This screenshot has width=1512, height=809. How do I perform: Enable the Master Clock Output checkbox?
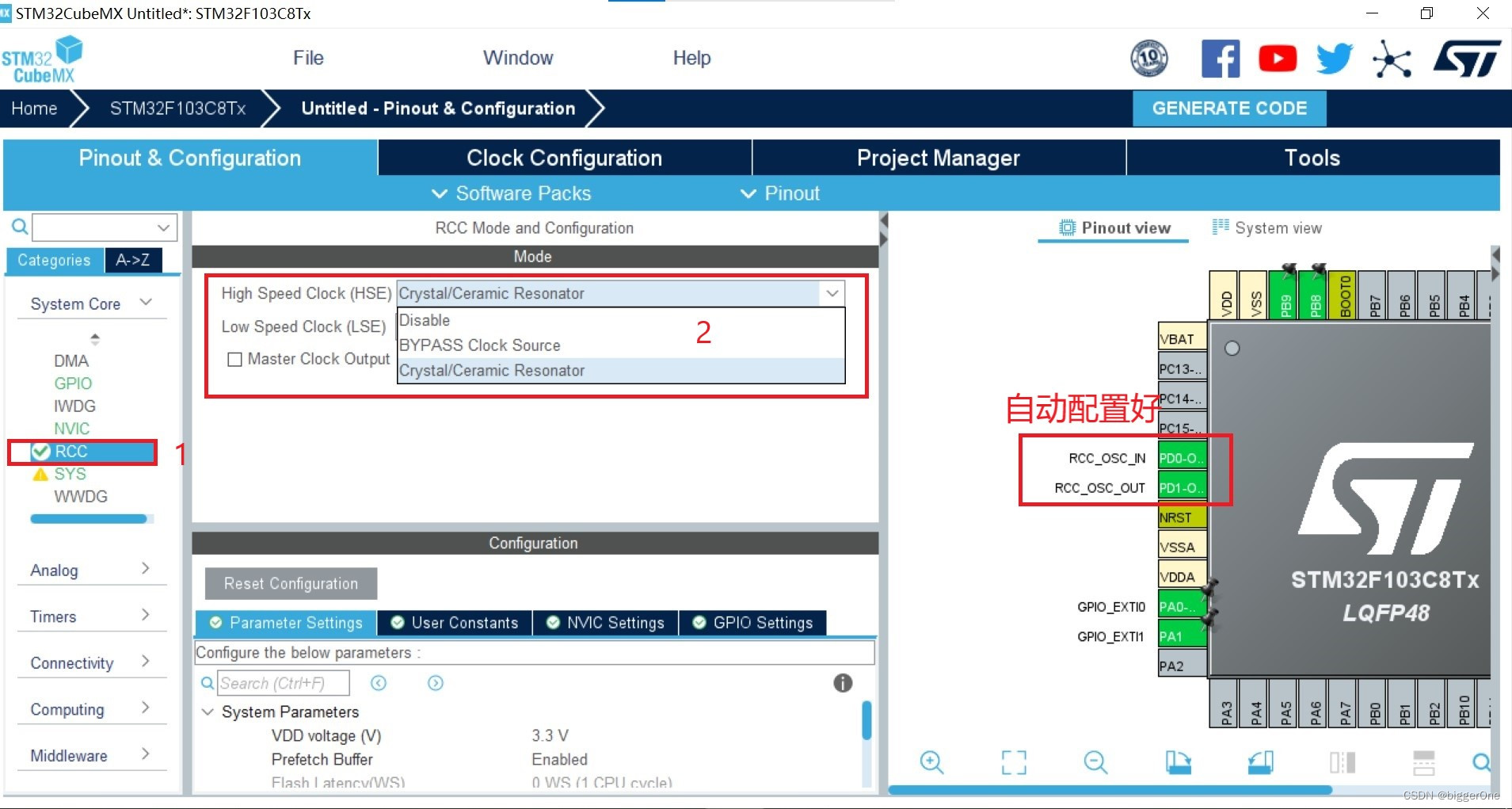click(234, 359)
